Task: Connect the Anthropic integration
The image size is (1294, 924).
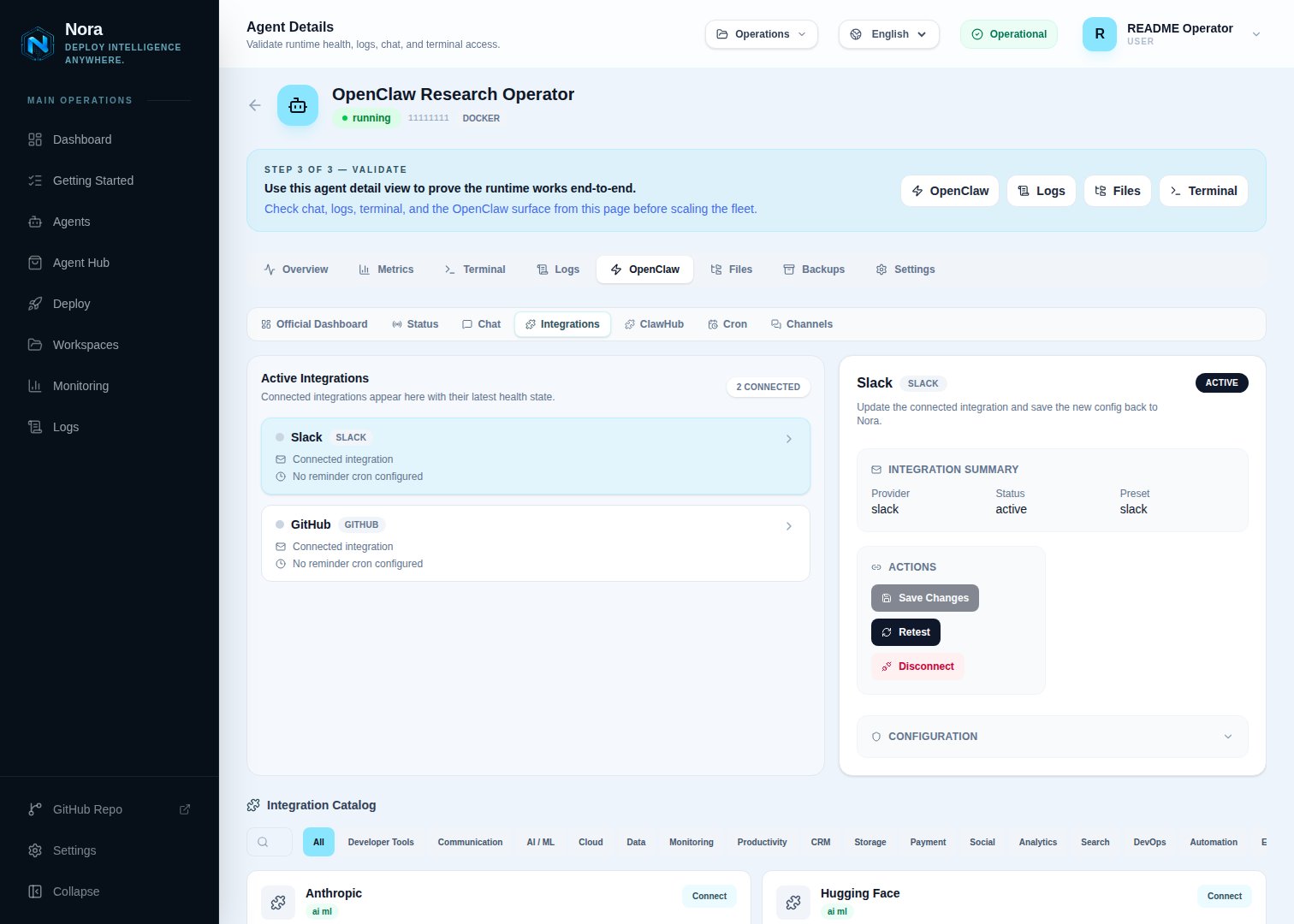Action: 709,897
